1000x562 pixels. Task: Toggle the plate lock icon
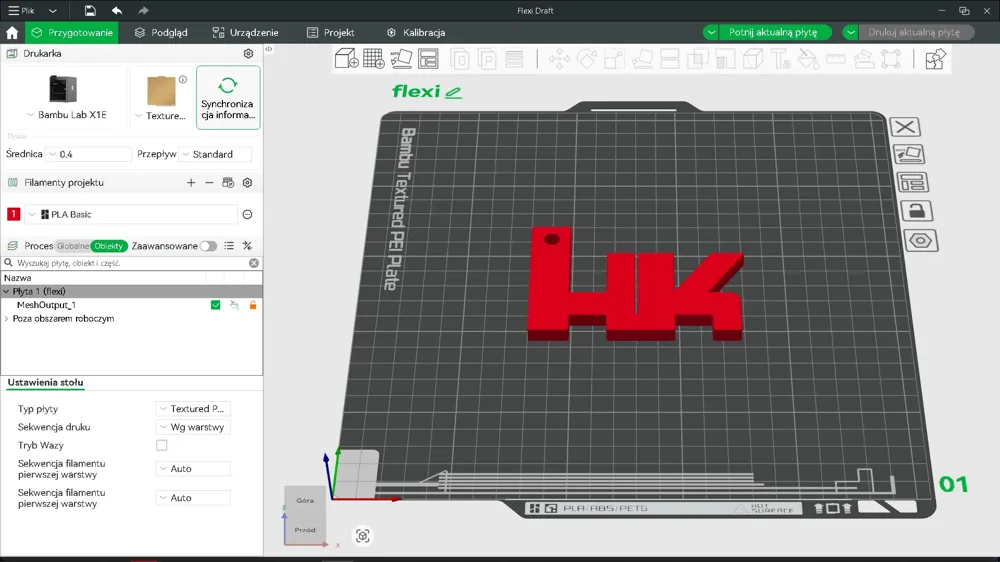tap(916, 211)
